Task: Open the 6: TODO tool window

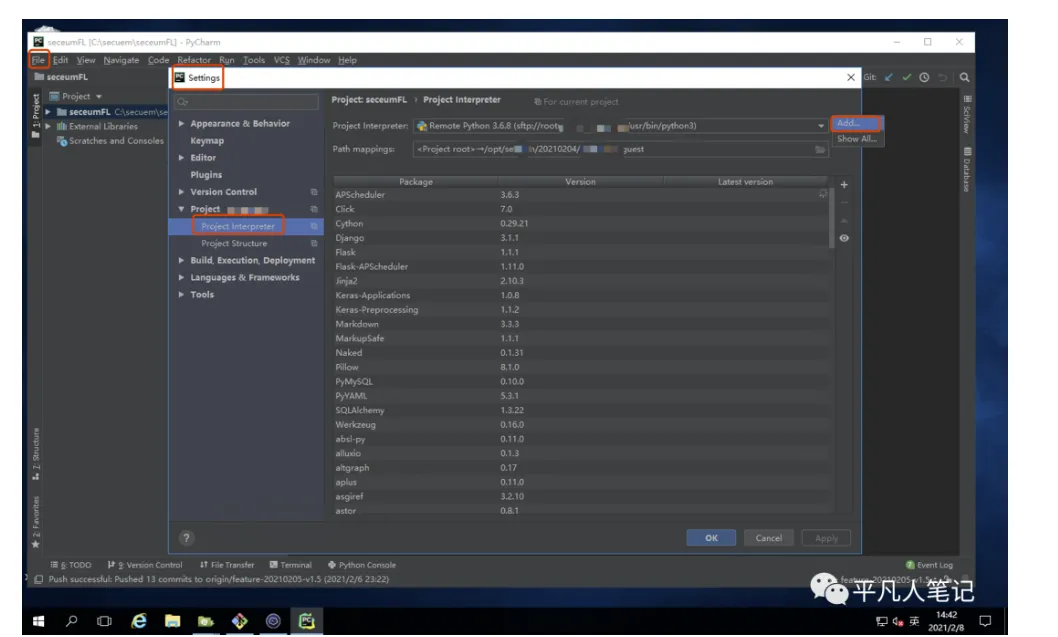Action: pos(71,565)
